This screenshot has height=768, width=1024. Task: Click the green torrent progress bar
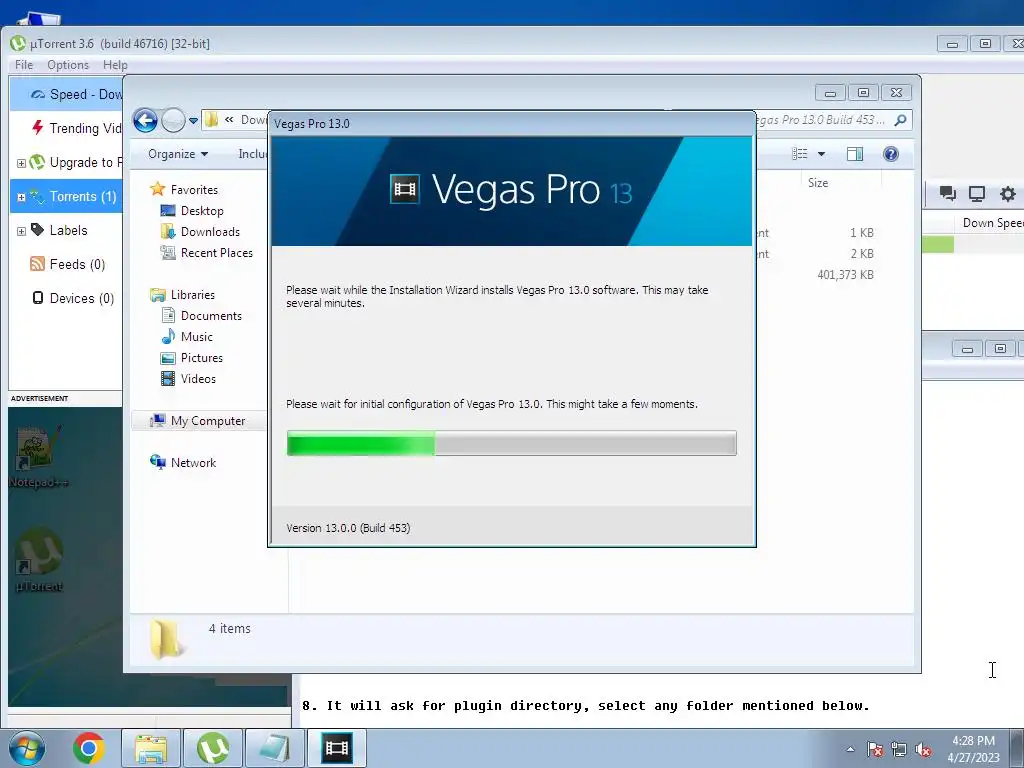(938, 245)
